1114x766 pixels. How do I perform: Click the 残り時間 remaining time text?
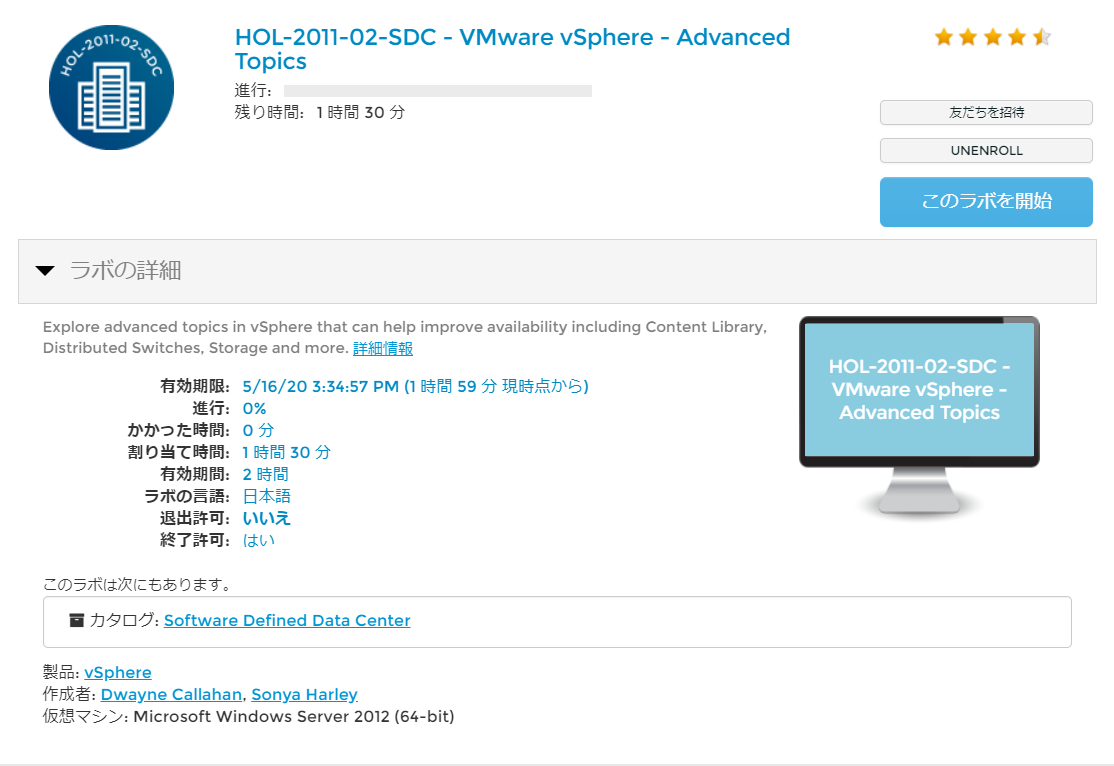click(320, 112)
